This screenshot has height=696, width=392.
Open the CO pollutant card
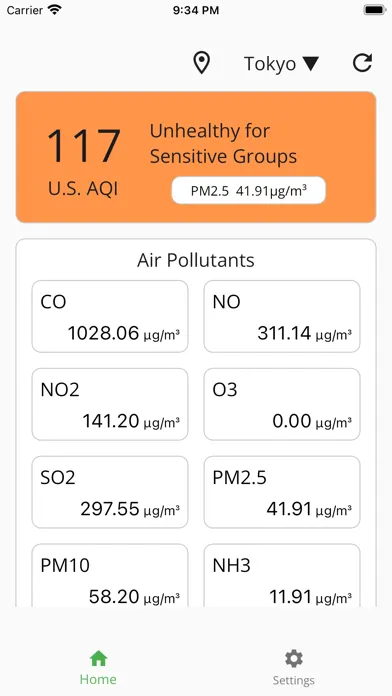110,316
